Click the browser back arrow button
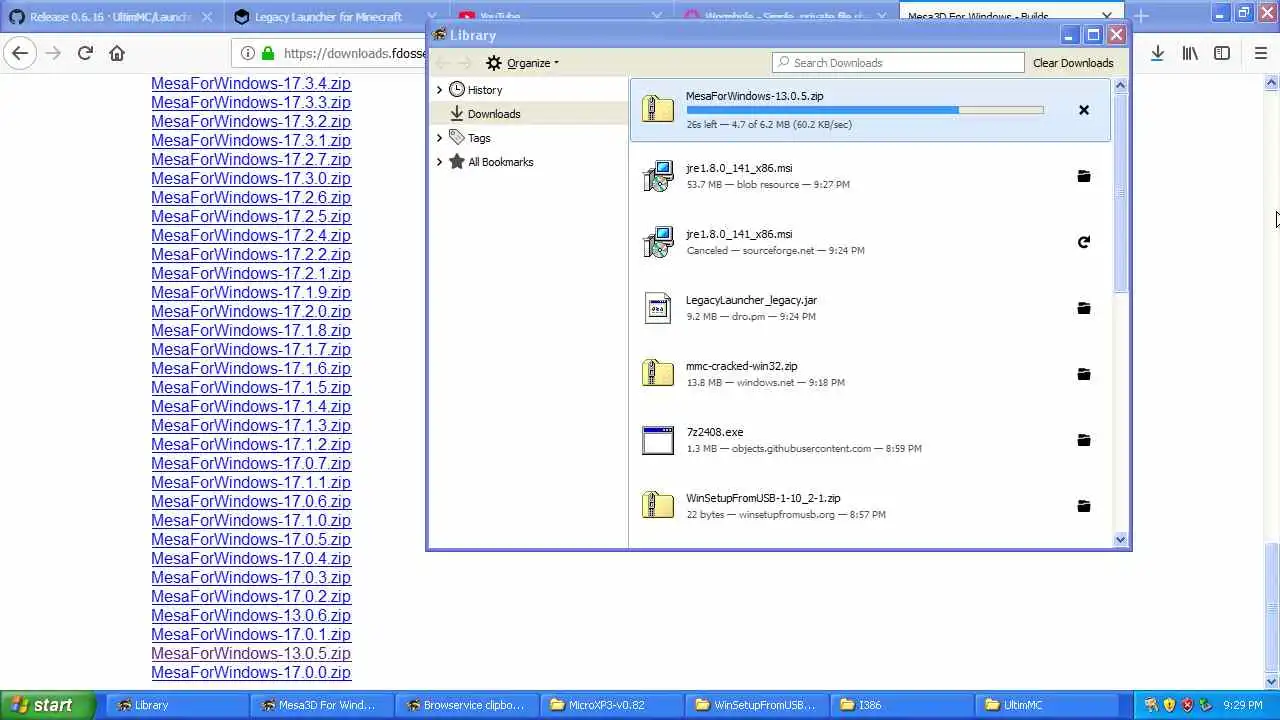This screenshot has width=1280, height=720. point(20,53)
